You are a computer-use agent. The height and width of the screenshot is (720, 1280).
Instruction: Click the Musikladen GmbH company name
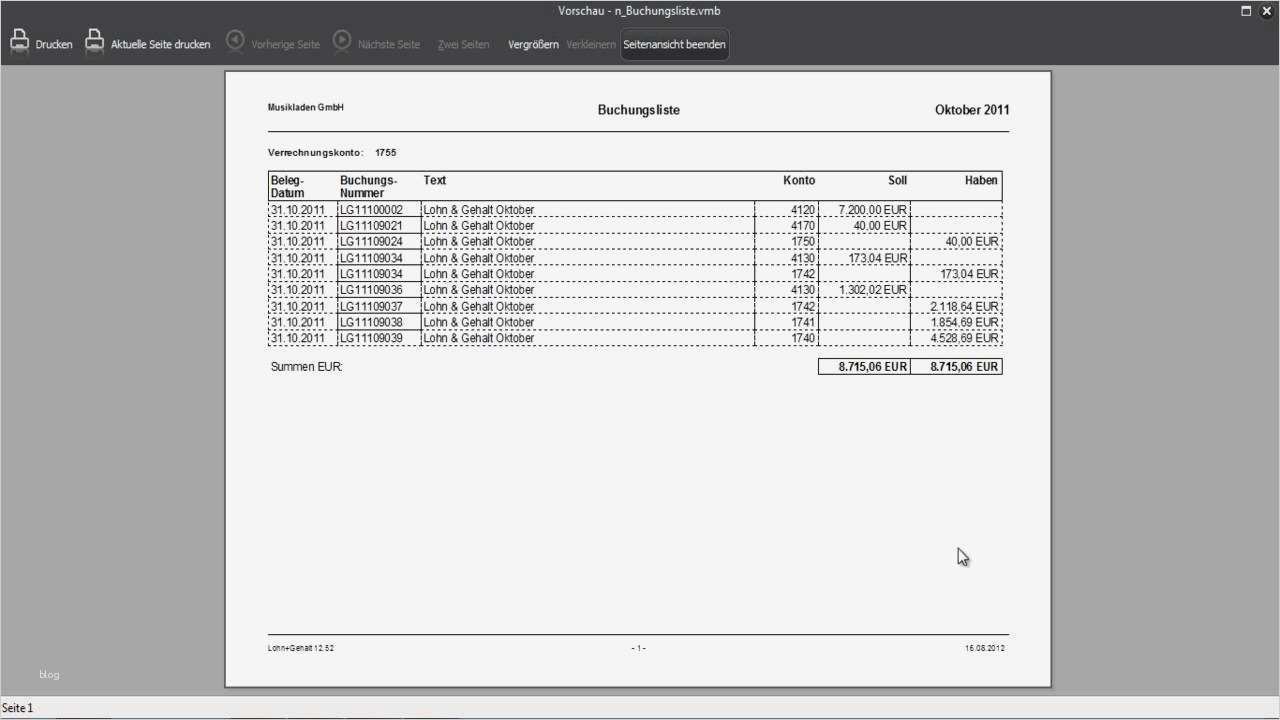pos(306,107)
